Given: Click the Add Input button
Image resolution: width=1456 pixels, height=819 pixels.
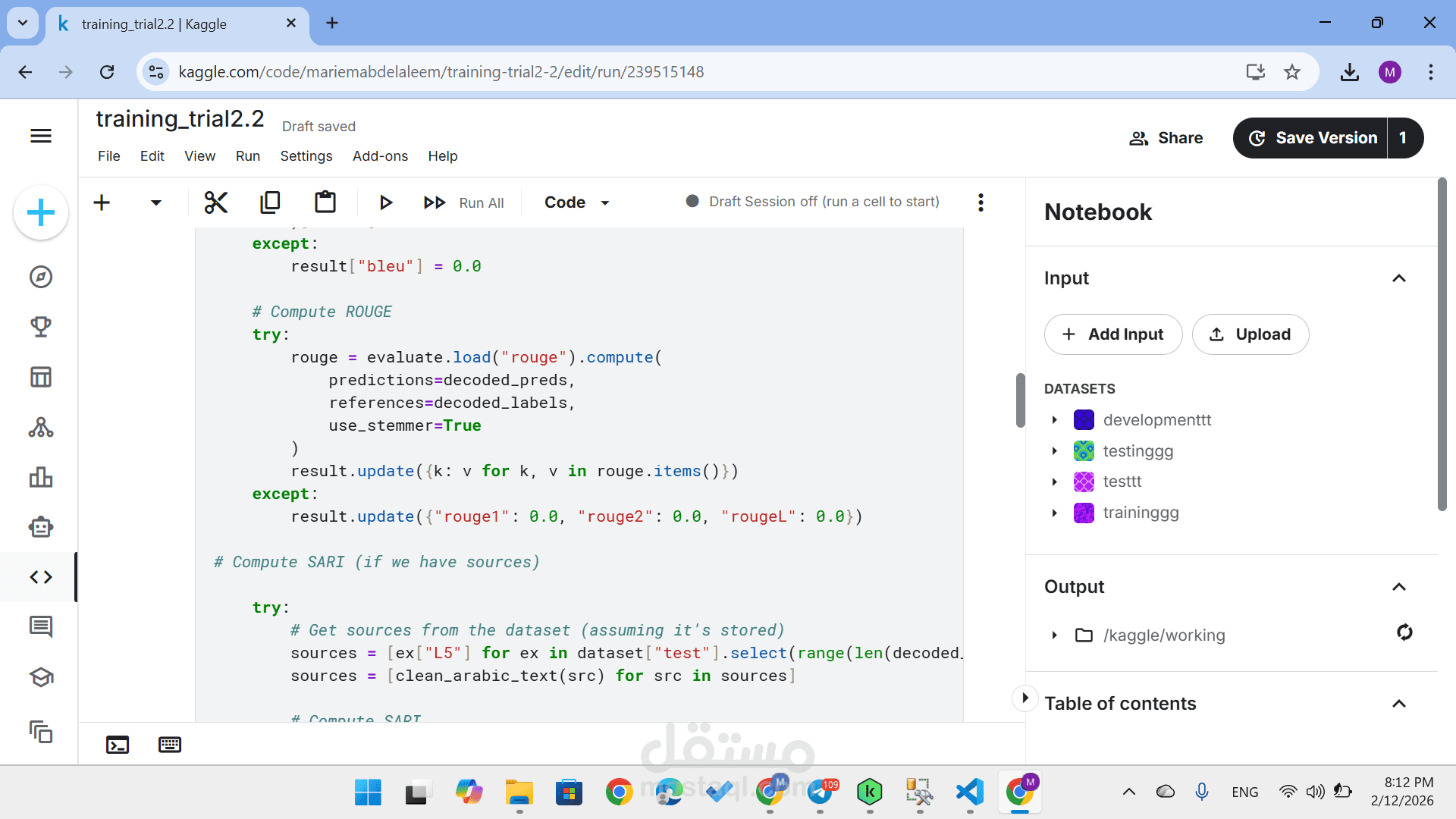Looking at the screenshot, I should (1112, 334).
